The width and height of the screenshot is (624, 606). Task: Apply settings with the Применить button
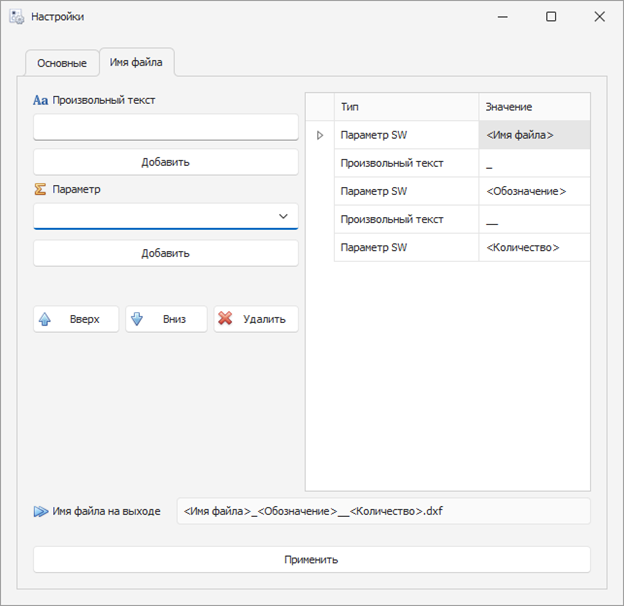311,559
